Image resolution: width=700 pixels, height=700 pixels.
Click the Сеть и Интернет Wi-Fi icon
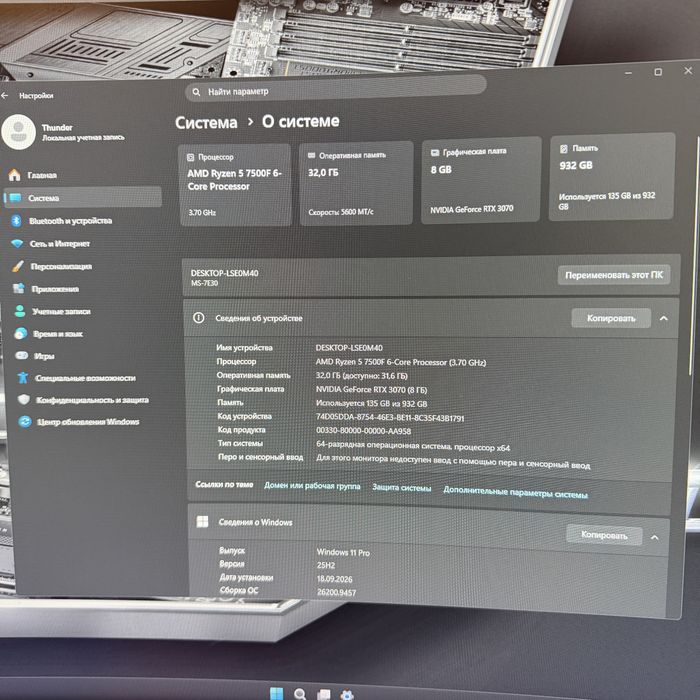17,244
